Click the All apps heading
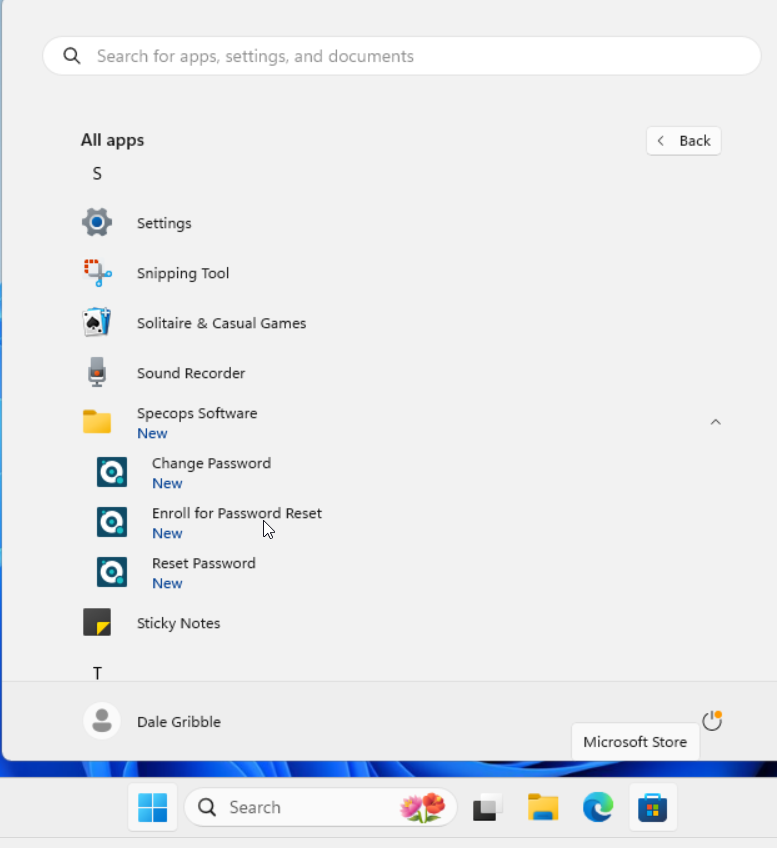Image resolution: width=777 pixels, height=848 pixels. coord(112,140)
